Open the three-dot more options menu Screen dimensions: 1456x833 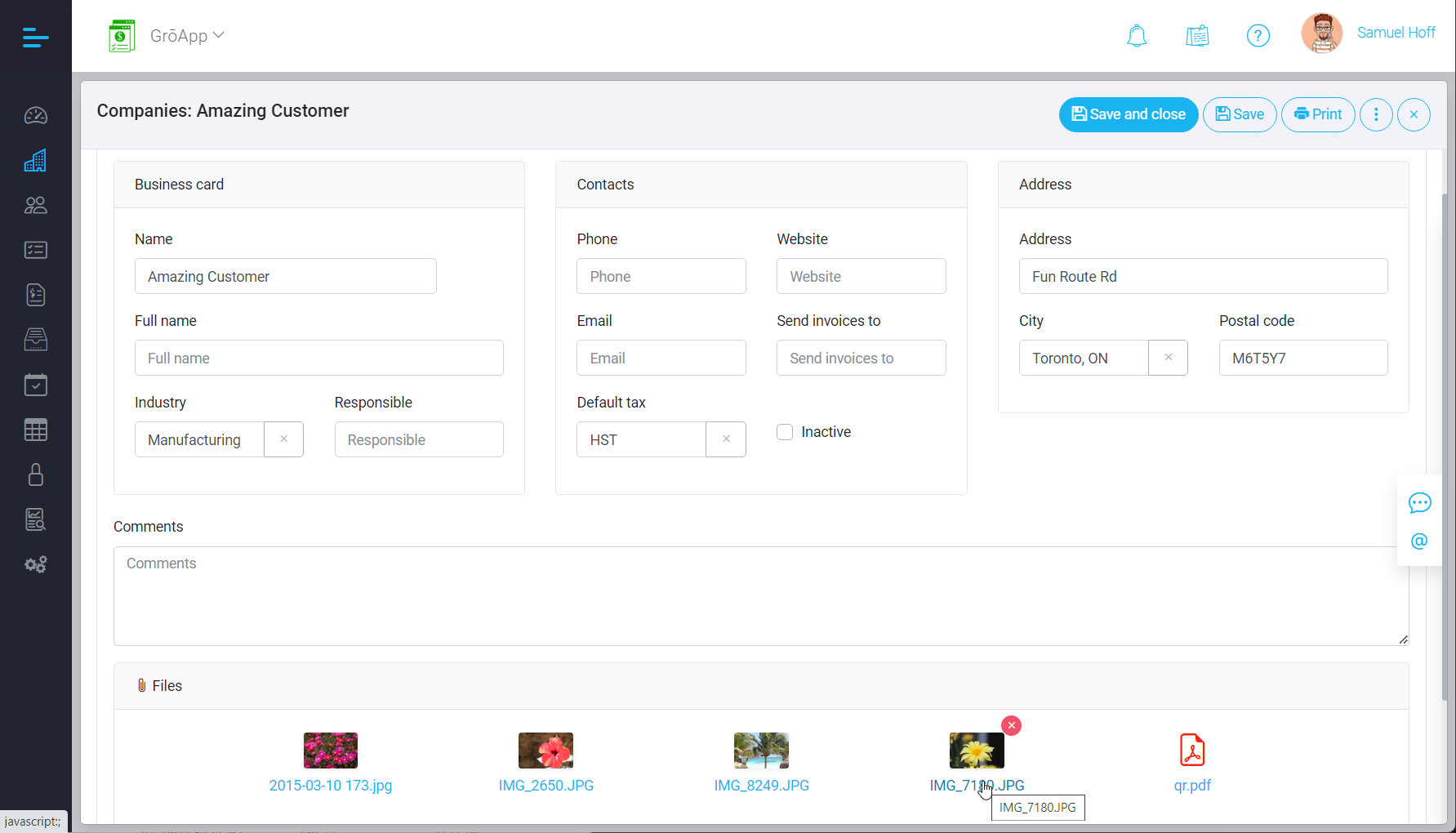tap(1376, 114)
